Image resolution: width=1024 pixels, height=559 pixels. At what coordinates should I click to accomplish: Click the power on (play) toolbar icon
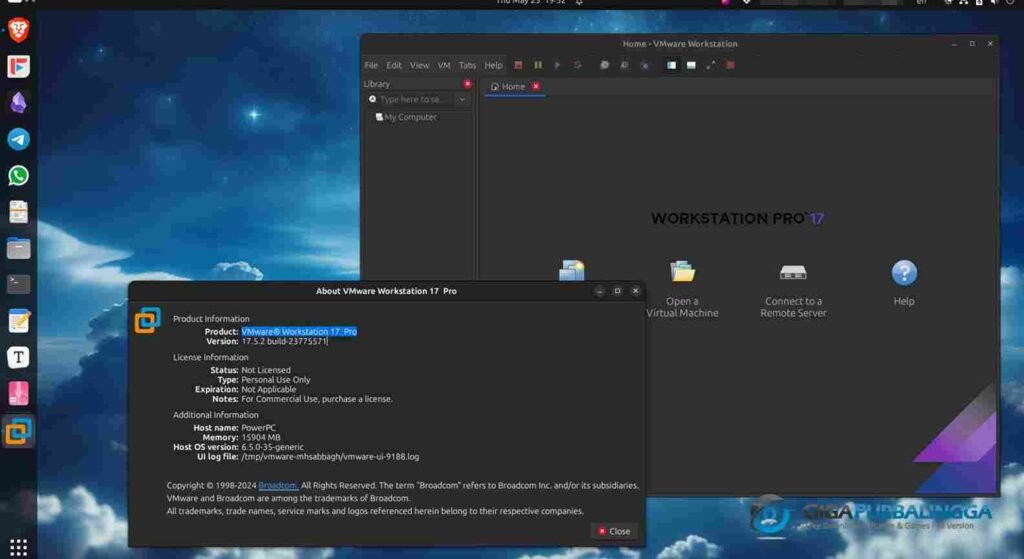[x=557, y=65]
